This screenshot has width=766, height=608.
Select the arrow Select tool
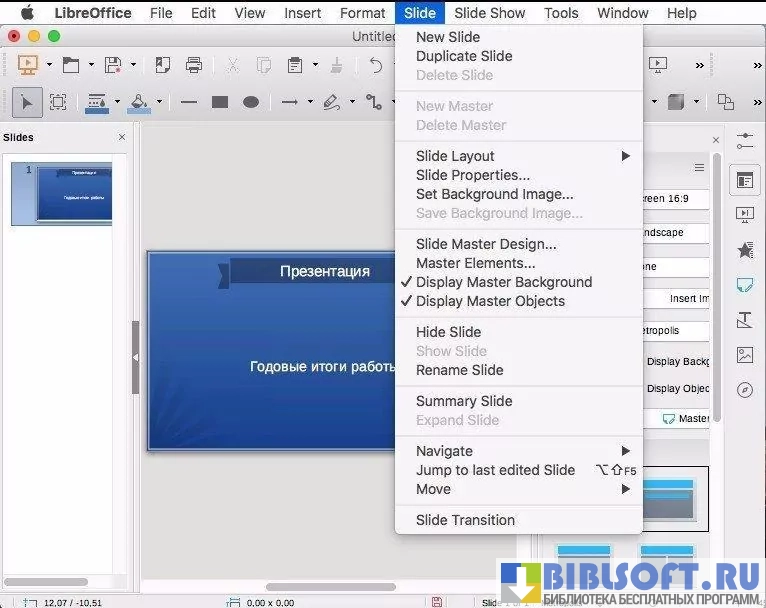[27, 102]
